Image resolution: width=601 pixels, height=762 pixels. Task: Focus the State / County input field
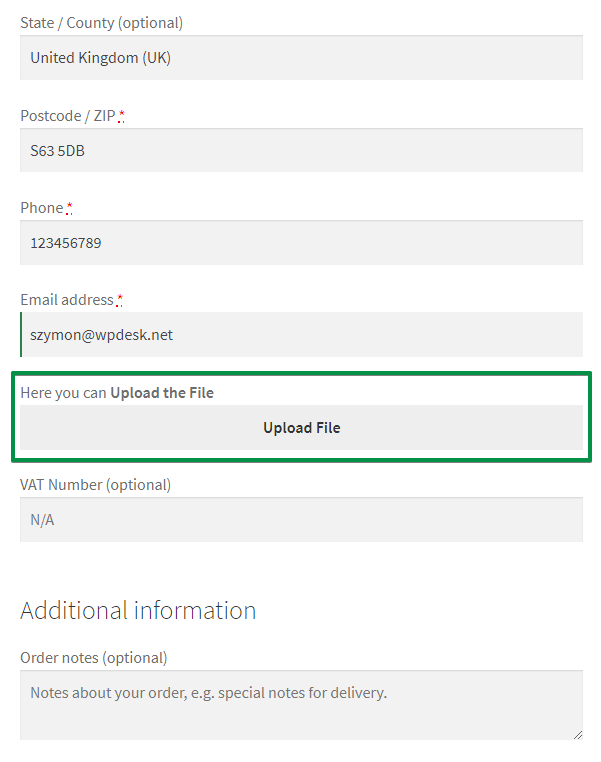pos(301,57)
